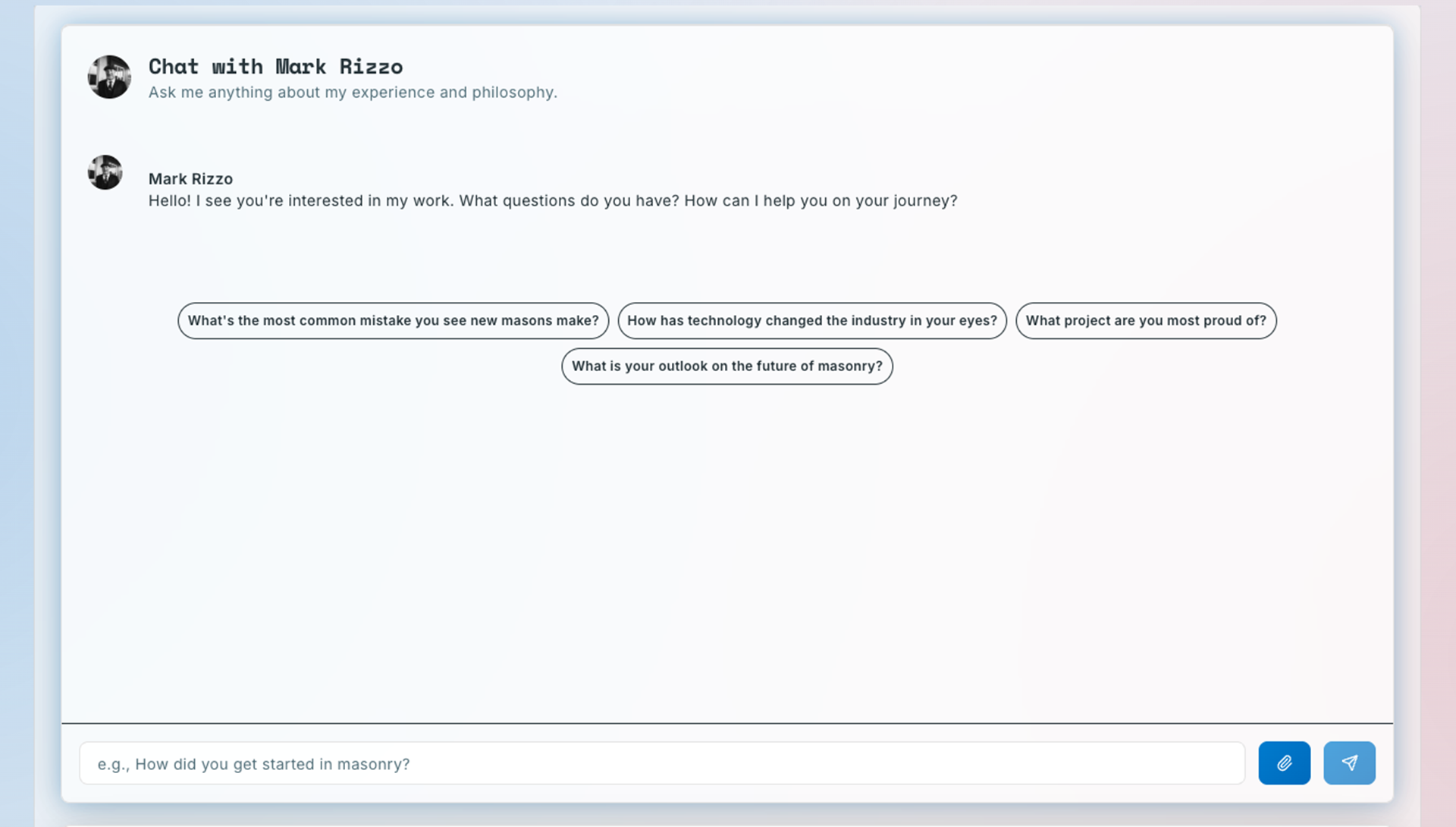
Task: Click the paperclip attach file icon
Action: [x=1284, y=763]
